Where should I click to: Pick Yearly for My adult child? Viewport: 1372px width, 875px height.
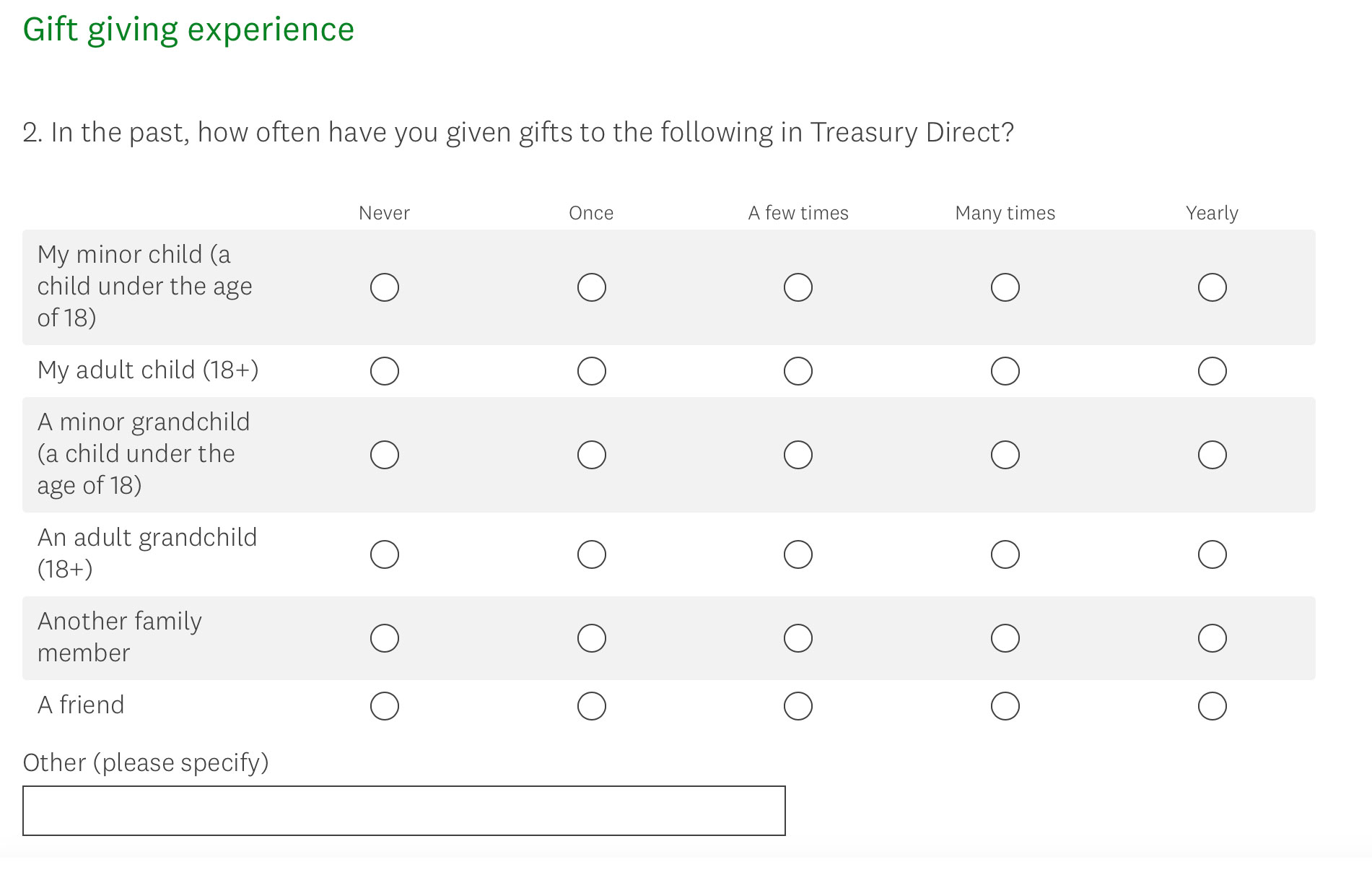coord(1212,371)
